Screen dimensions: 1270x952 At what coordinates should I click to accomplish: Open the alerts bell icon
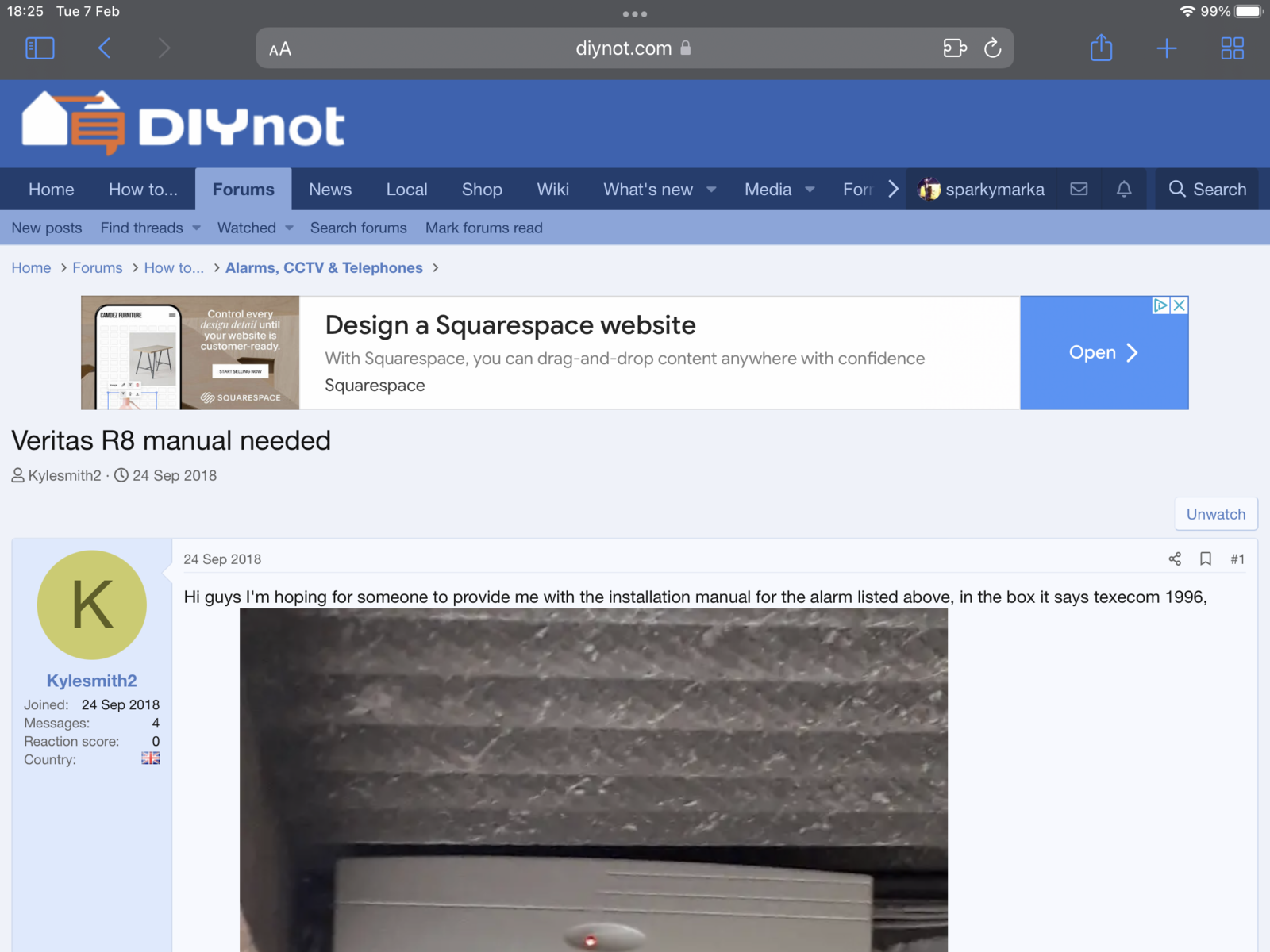click(1124, 189)
